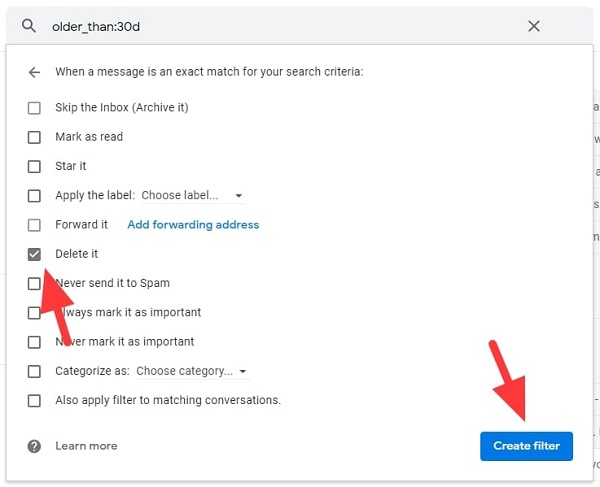Uncheck the Delete it checkbox
This screenshot has width=600, height=487.
click(x=35, y=254)
